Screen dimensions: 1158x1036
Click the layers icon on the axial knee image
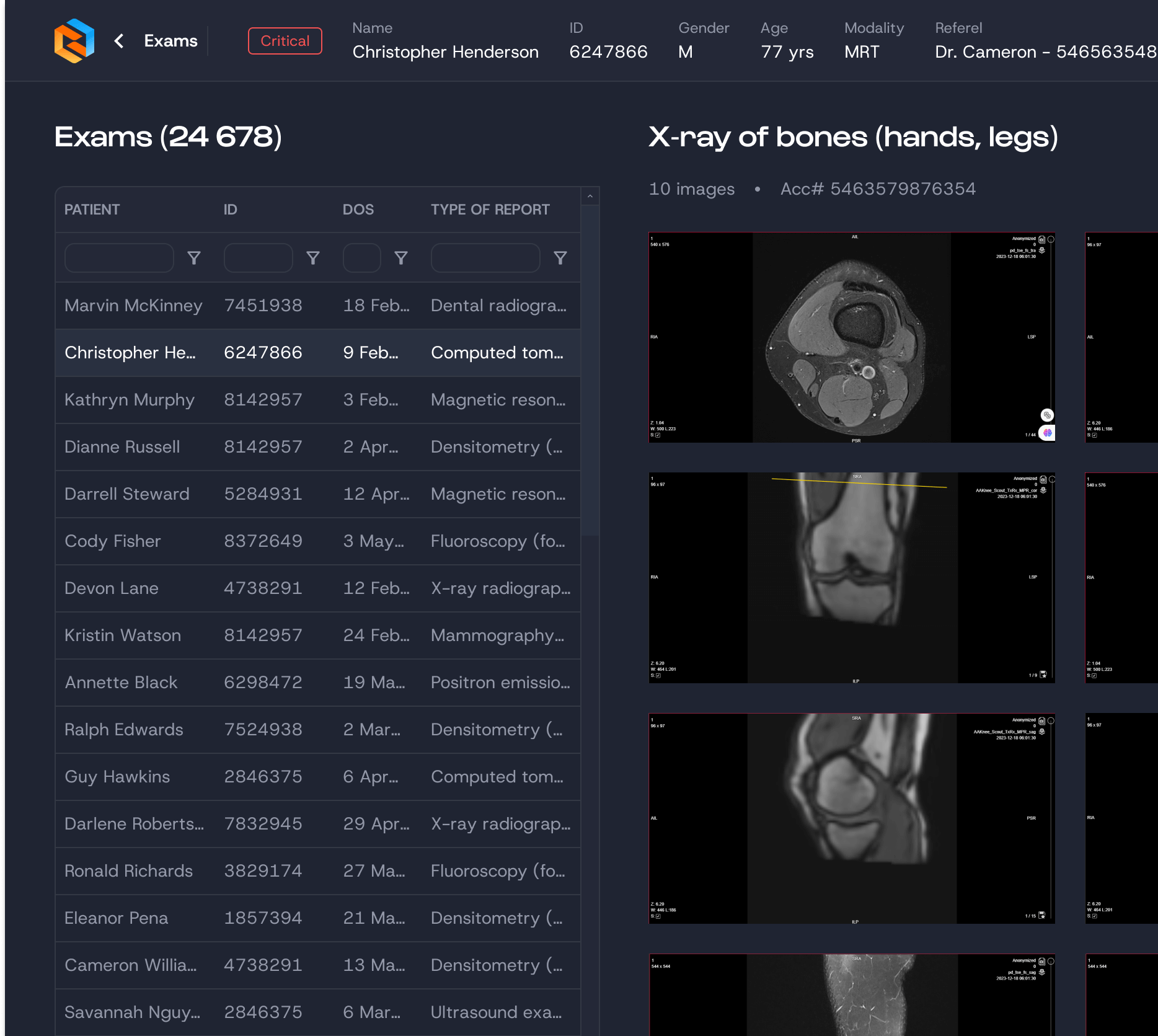1042,250
